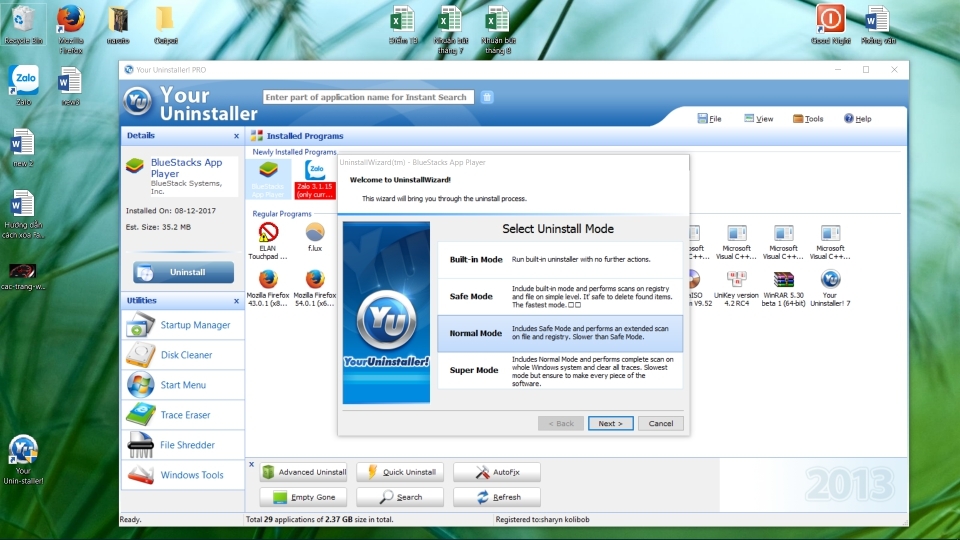Click 'Newly Installed Programs' group label
The height and width of the screenshot is (540, 960).
[x=294, y=152]
